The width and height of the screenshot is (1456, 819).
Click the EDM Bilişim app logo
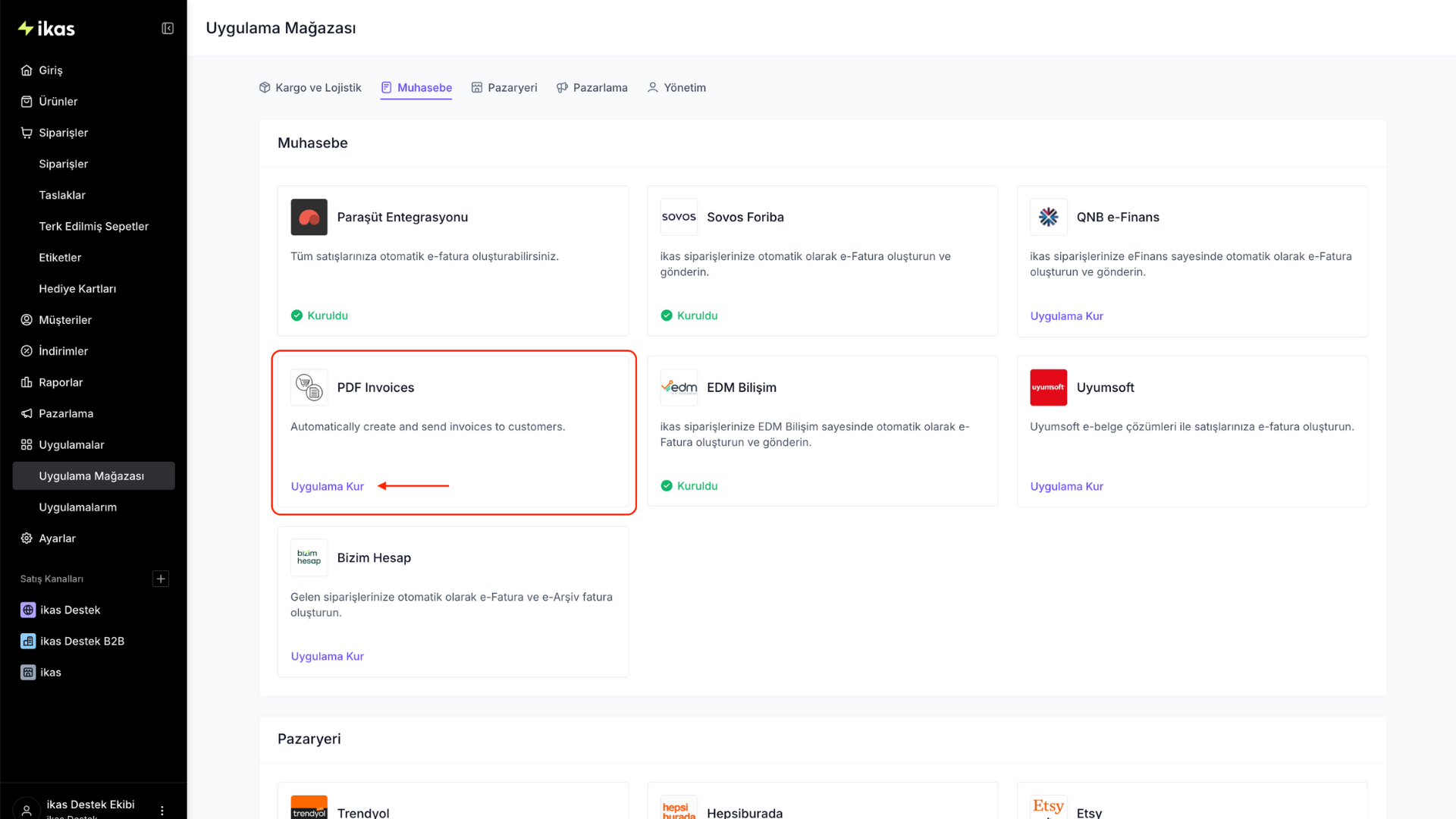679,388
